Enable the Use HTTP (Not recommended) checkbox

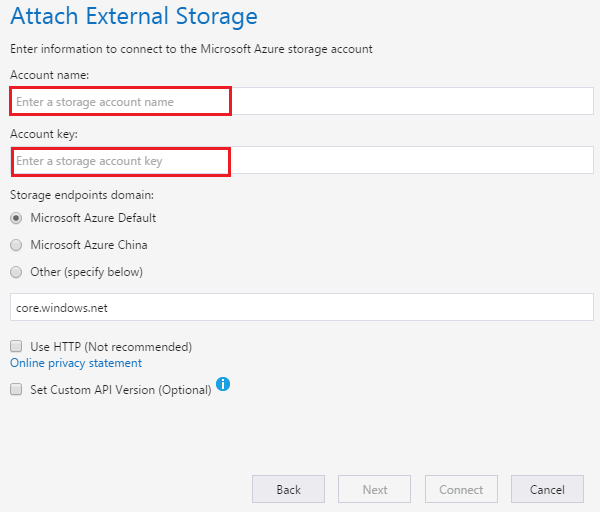pos(16,347)
